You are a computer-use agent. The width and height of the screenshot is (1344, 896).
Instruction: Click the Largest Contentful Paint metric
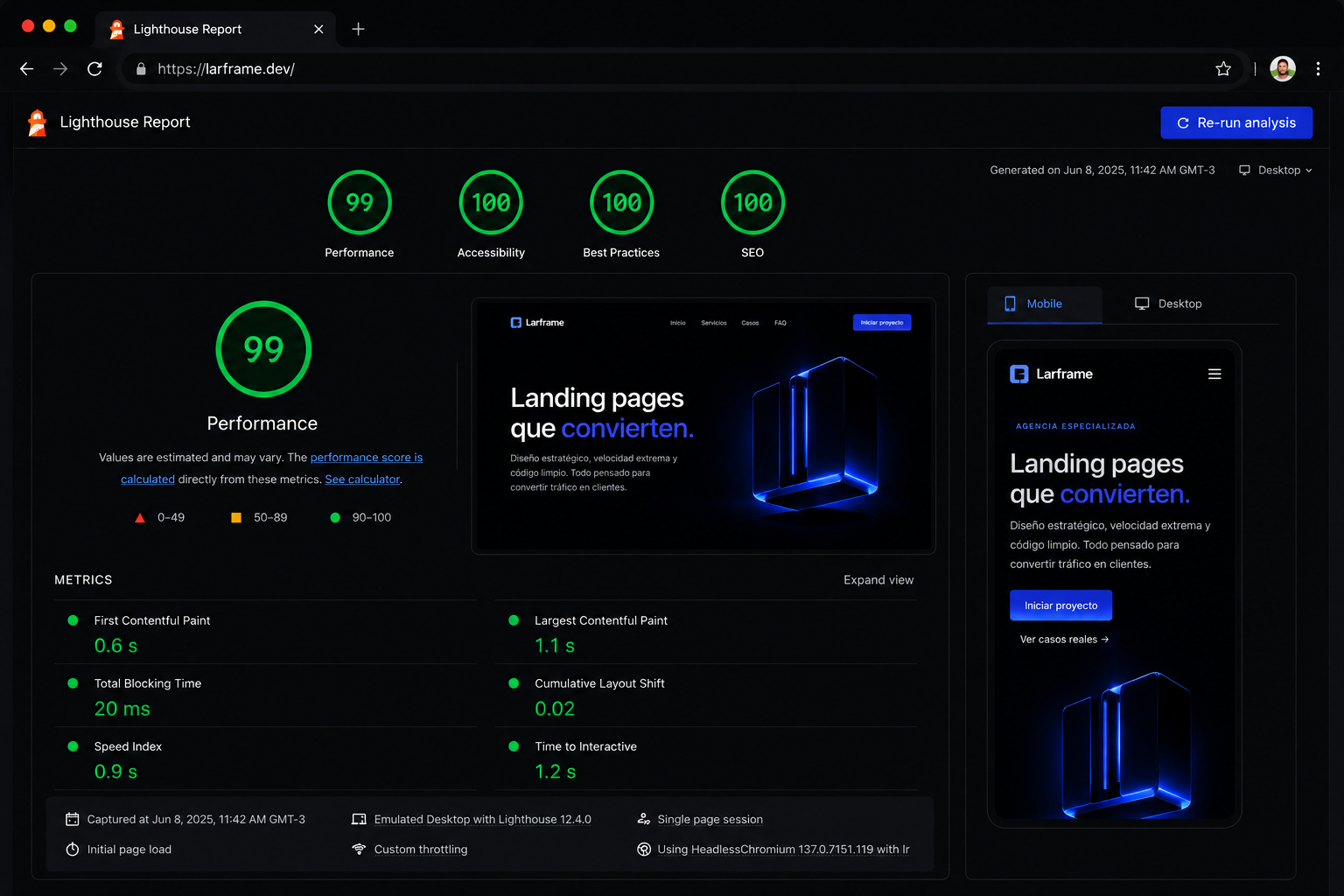706,633
